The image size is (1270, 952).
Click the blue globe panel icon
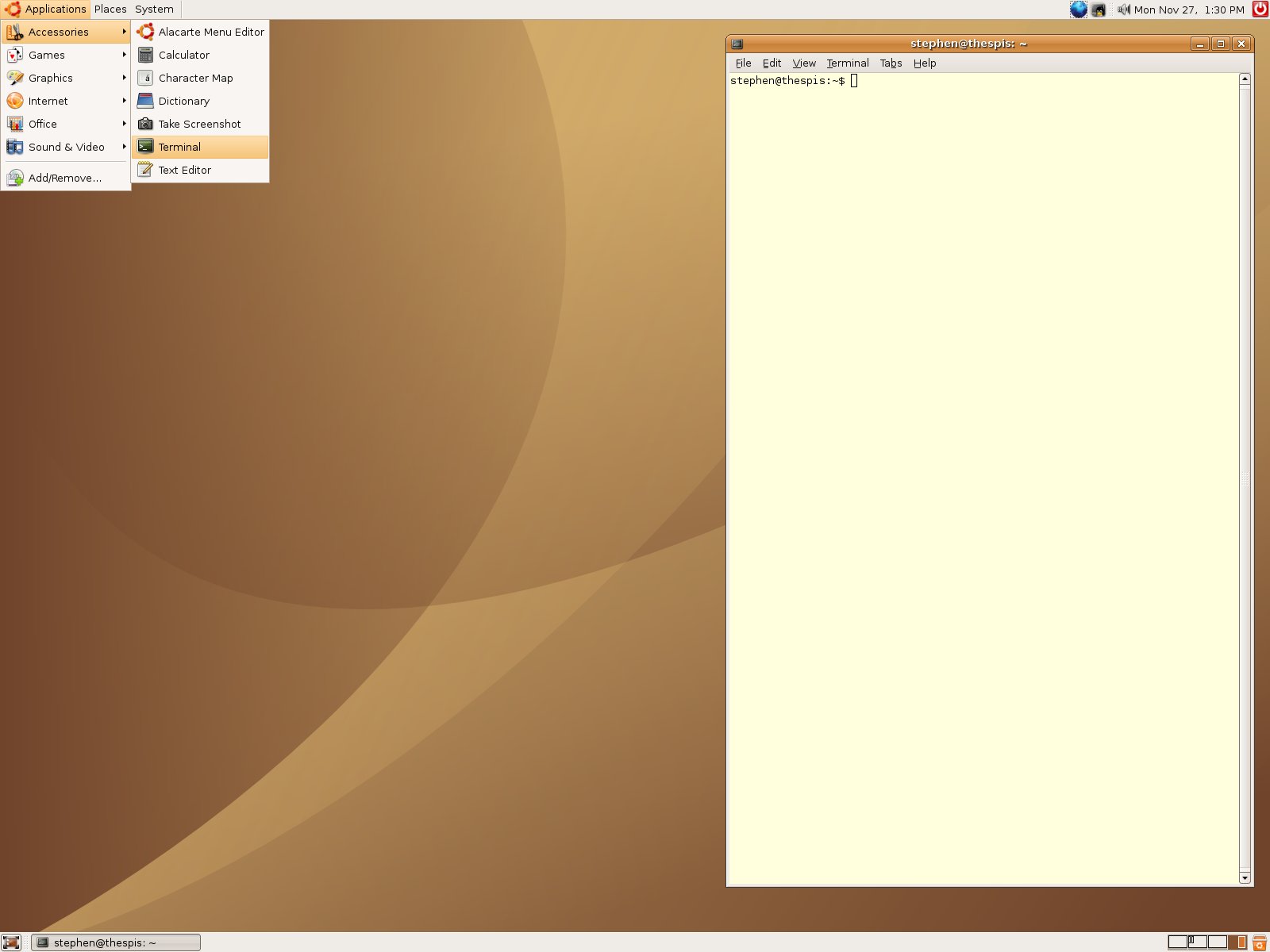(x=1079, y=10)
